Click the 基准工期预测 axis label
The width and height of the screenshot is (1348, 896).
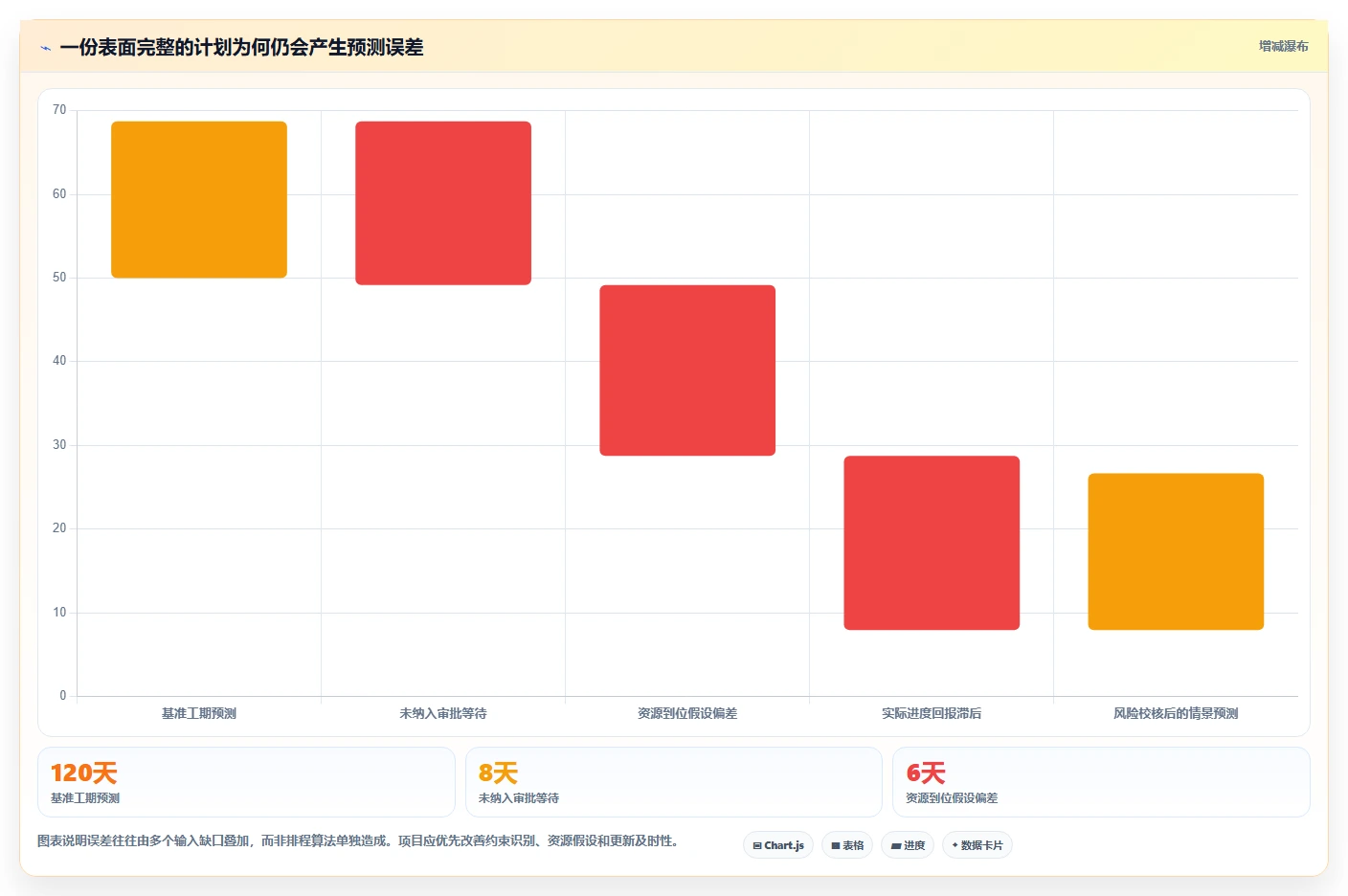[199, 713]
